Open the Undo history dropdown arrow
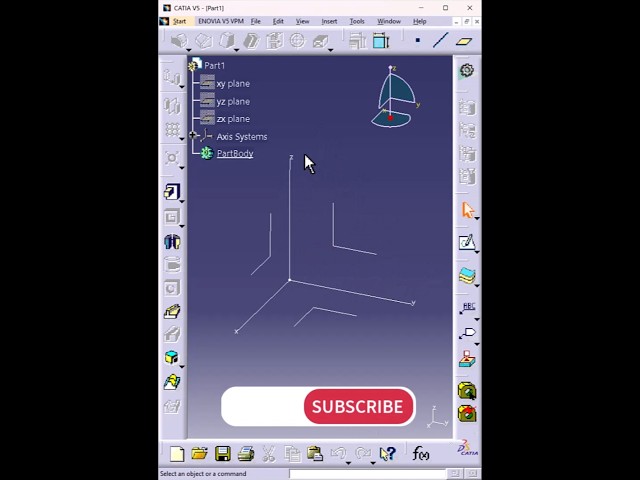The height and width of the screenshot is (480, 640). pyautogui.click(x=348, y=463)
